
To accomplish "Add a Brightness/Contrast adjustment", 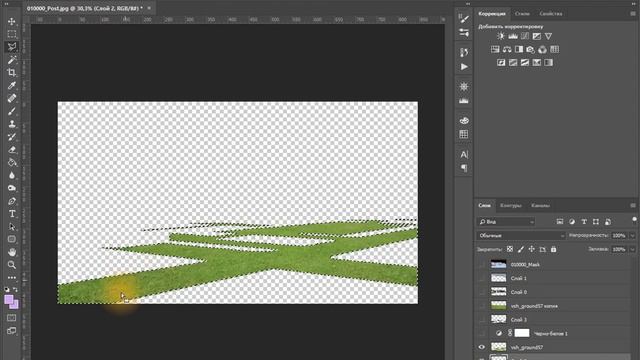I will (x=500, y=36).
